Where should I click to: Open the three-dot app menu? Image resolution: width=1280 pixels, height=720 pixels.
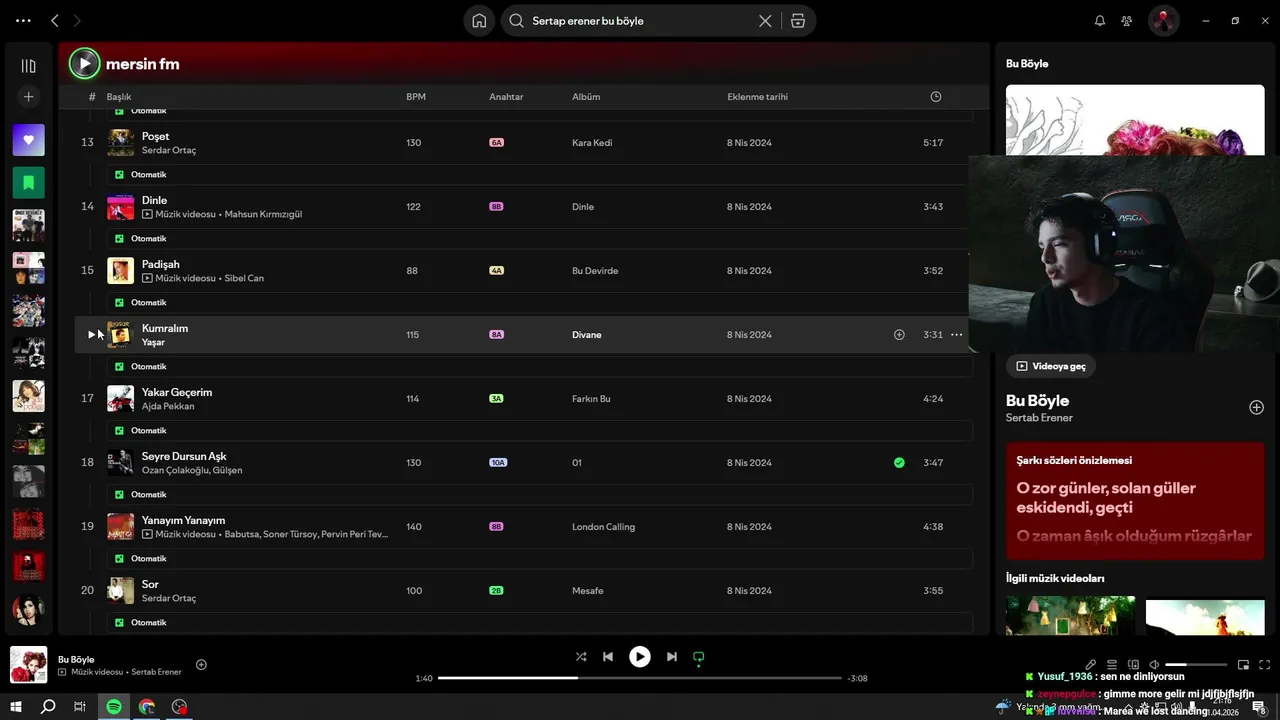click(x=24, y=20)
